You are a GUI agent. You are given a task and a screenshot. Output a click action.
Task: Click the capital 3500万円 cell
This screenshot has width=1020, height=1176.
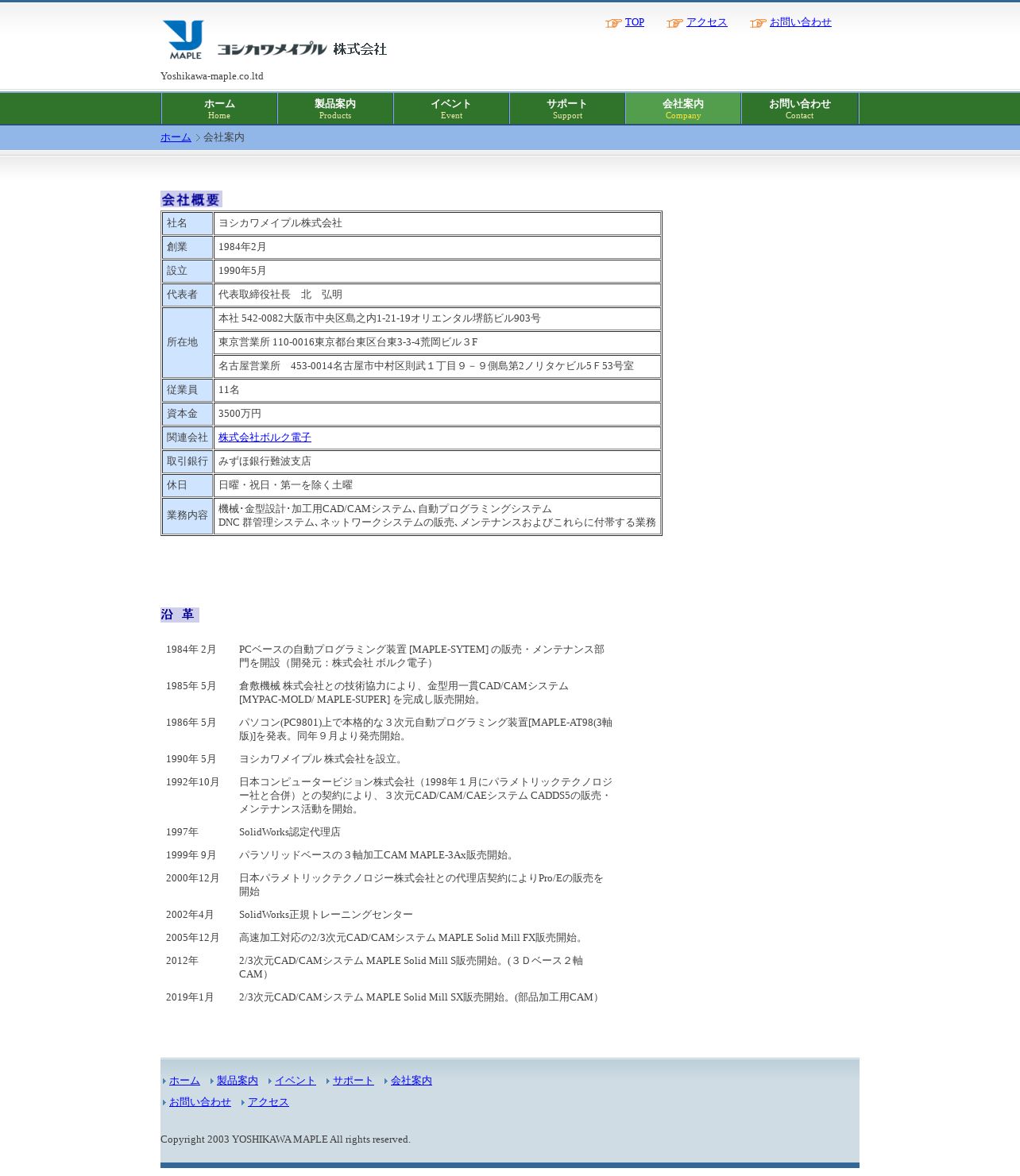(x=437, y=414)
